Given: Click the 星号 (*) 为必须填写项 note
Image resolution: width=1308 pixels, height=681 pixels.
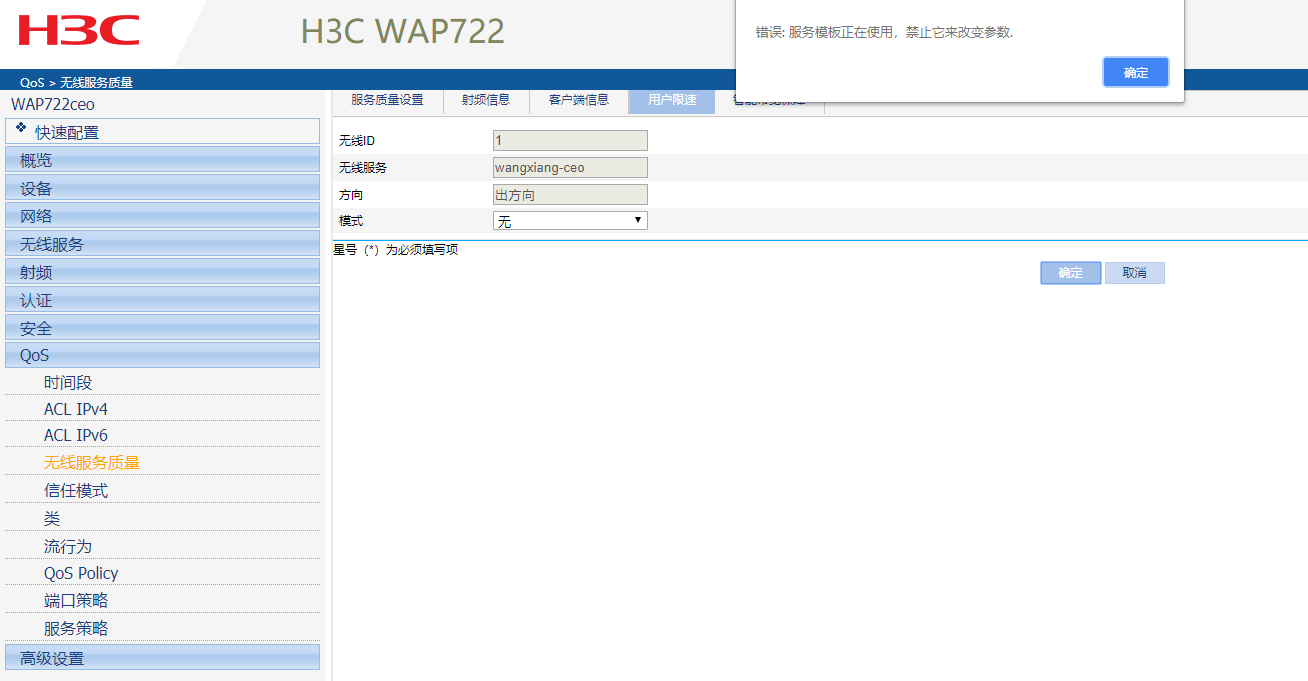Looking at the screenshot, I should [395, 250].
